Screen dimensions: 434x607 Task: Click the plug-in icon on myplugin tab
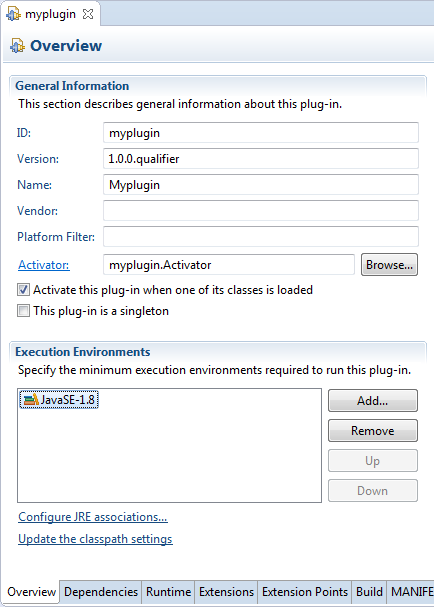pos(13,14)
